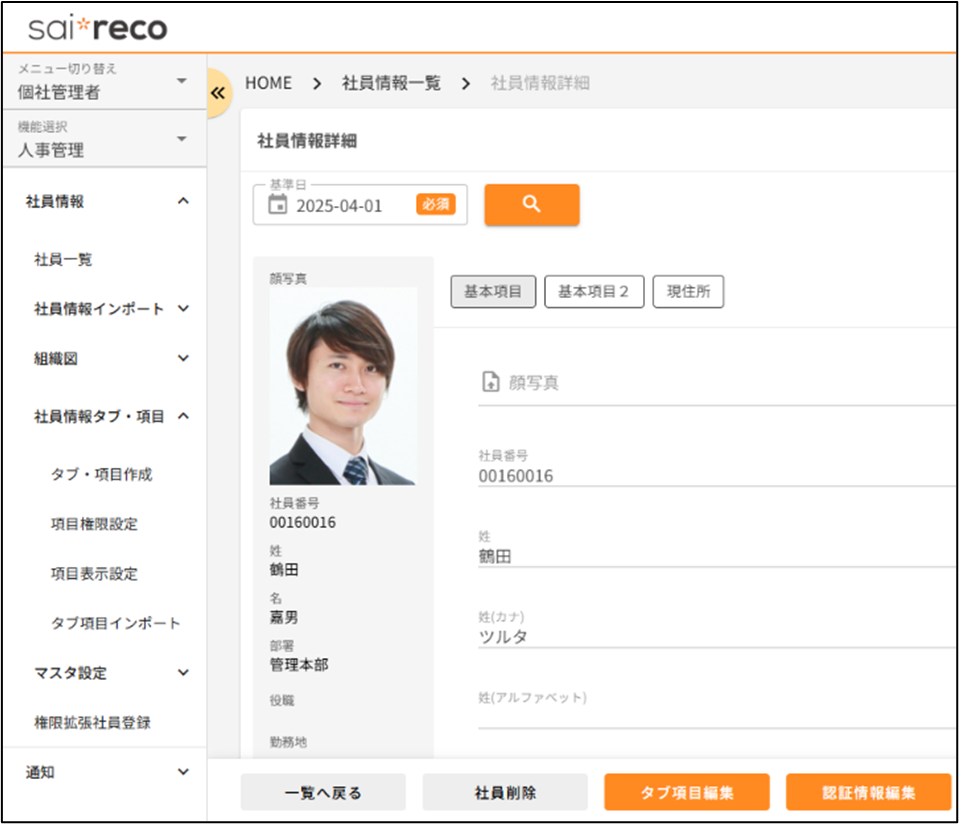This screenshot has height=824, width=959.
Task: Click the calendar icon in 基準日 field
Action: (278, 205)
